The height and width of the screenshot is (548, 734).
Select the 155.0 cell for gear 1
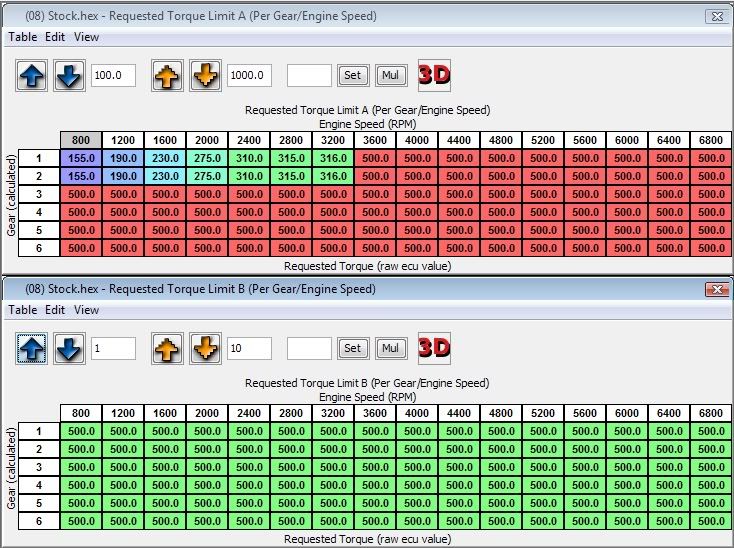click(81, 158)
